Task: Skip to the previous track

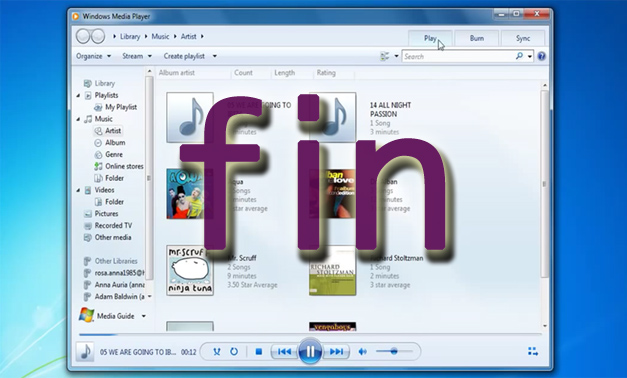Action: (284, 352)
